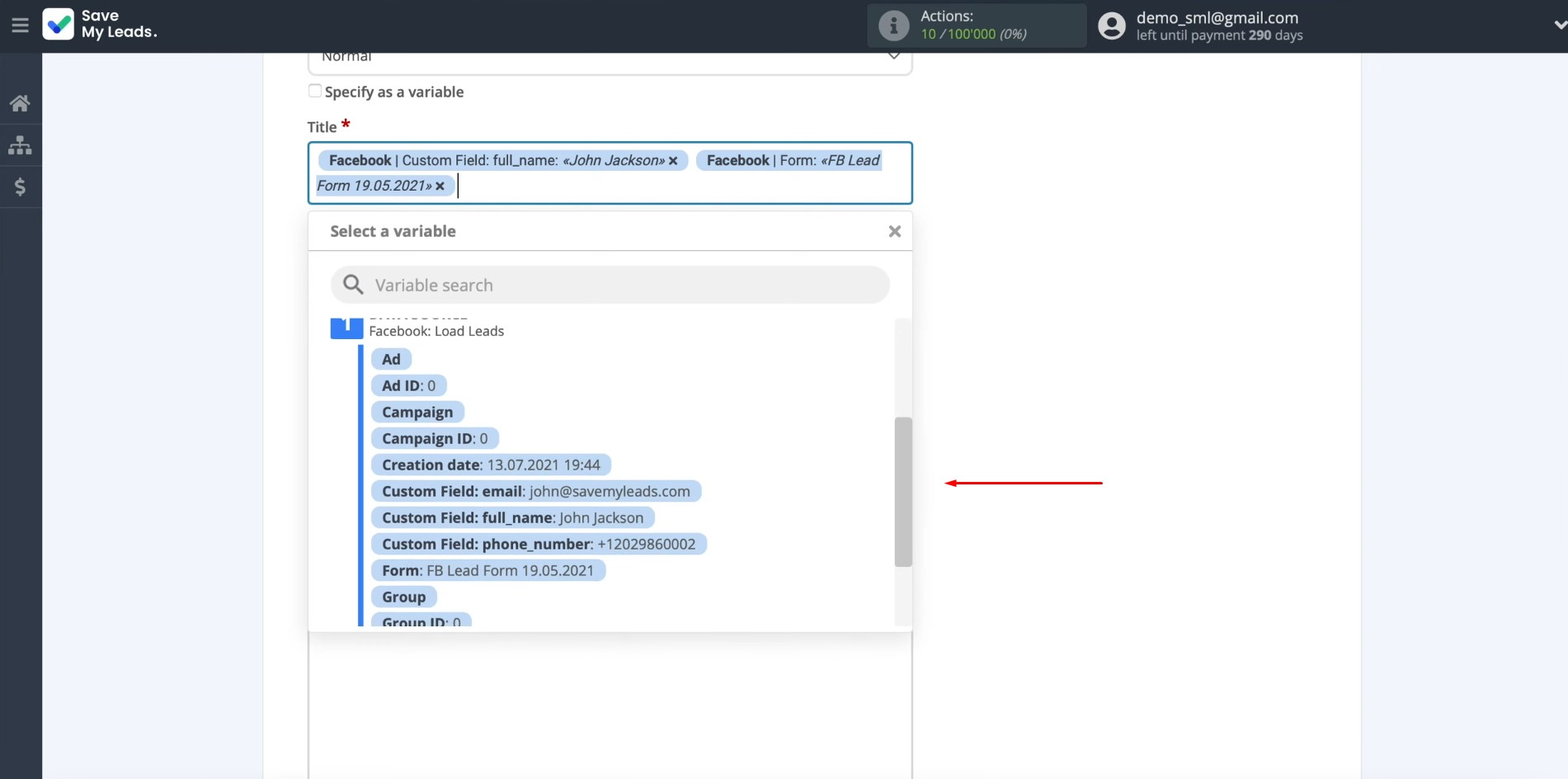Click the Variable search field
Viewport: 1568px width, 779px height.
click(x=610, y=285)
